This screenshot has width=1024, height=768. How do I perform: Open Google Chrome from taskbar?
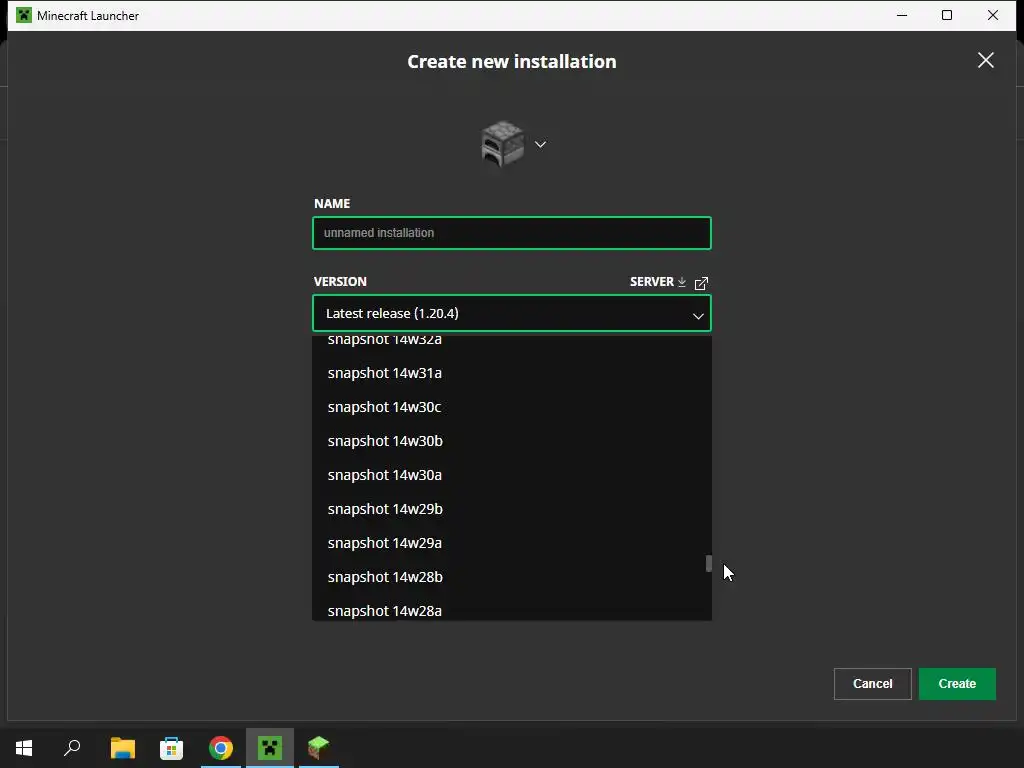(221, 748)
